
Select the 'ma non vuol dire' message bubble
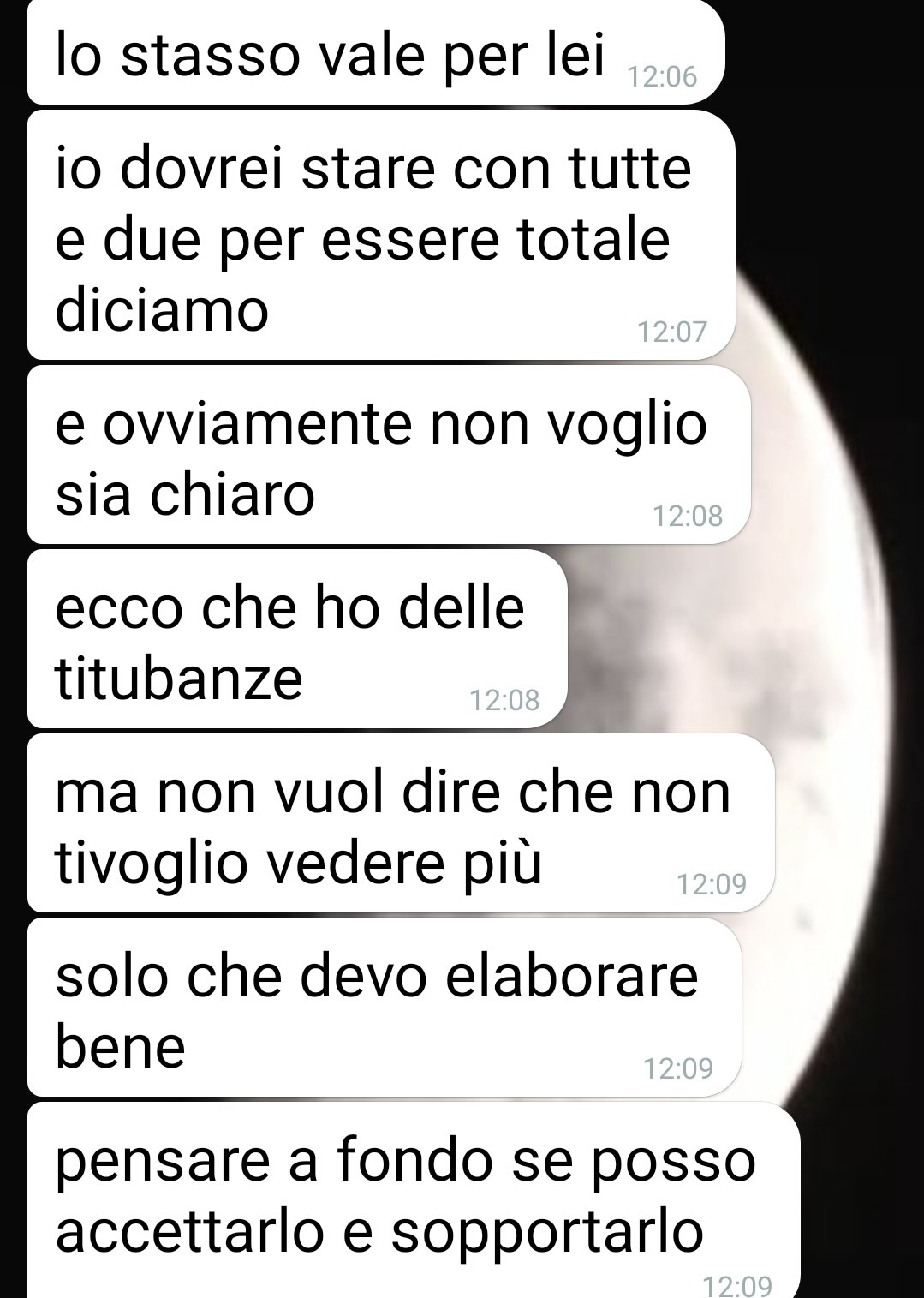(401, 823)
